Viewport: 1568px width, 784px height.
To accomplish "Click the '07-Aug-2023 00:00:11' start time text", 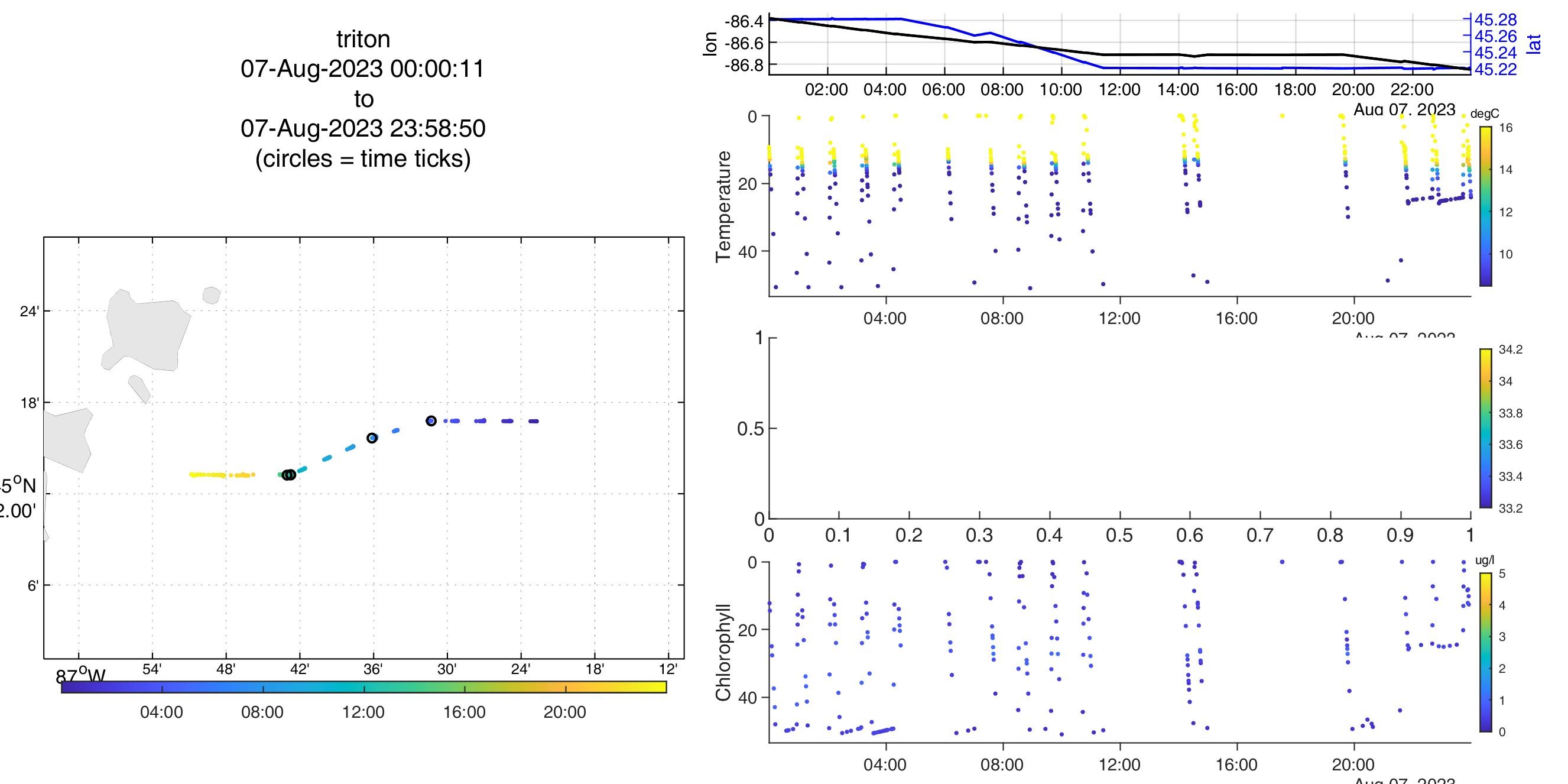I will click(x=363, y=69).
